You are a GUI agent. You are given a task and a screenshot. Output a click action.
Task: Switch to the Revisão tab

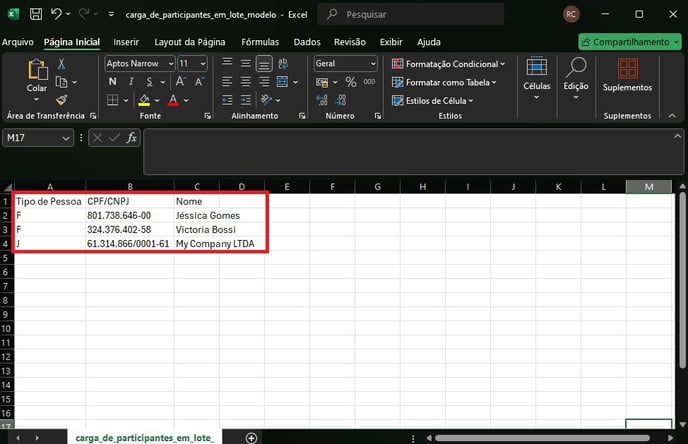[350, 42]
